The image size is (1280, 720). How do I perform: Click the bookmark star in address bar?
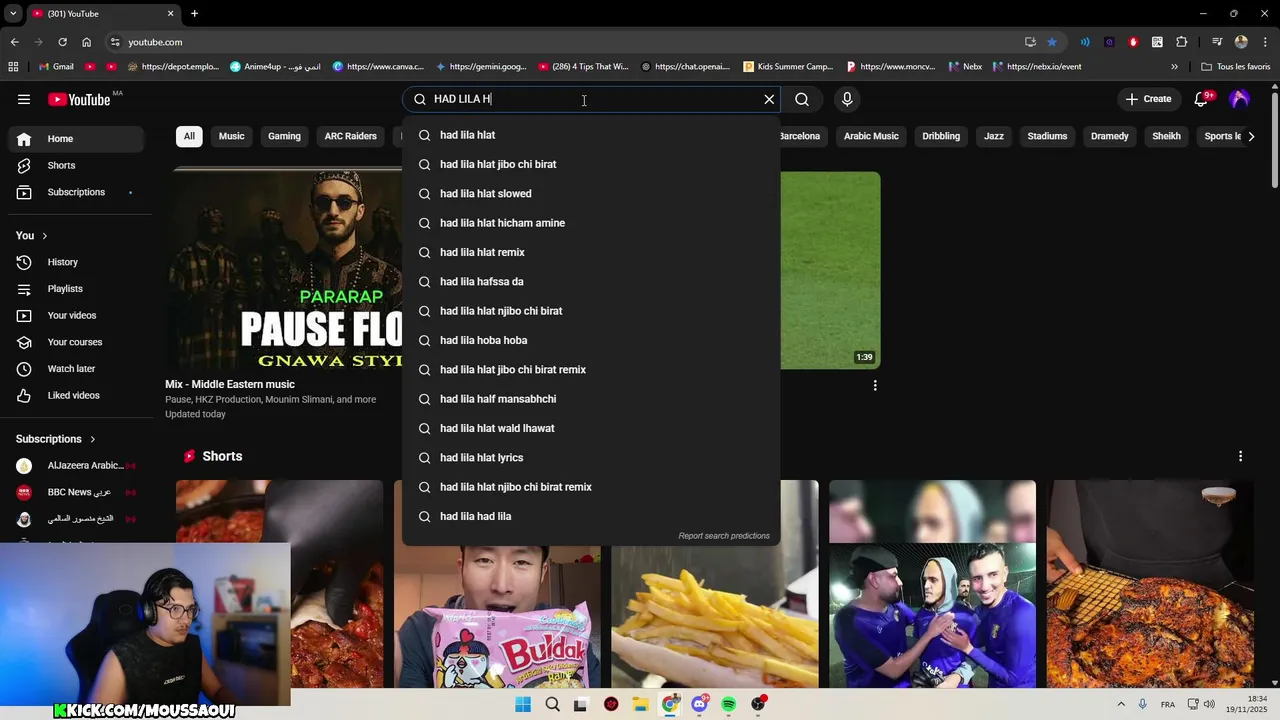[x=1052, y=42]
